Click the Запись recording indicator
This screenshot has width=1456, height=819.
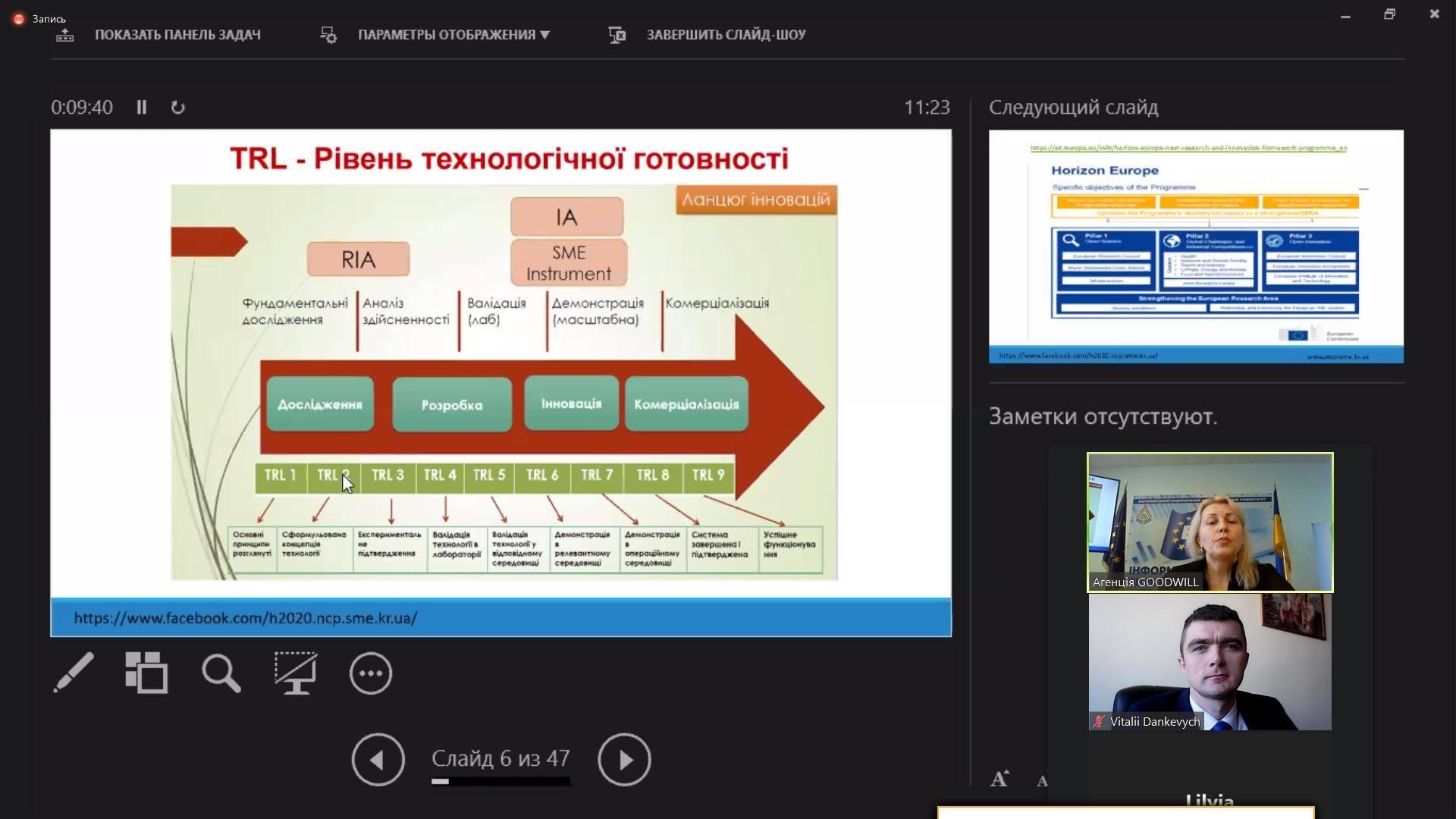(39, 18)
